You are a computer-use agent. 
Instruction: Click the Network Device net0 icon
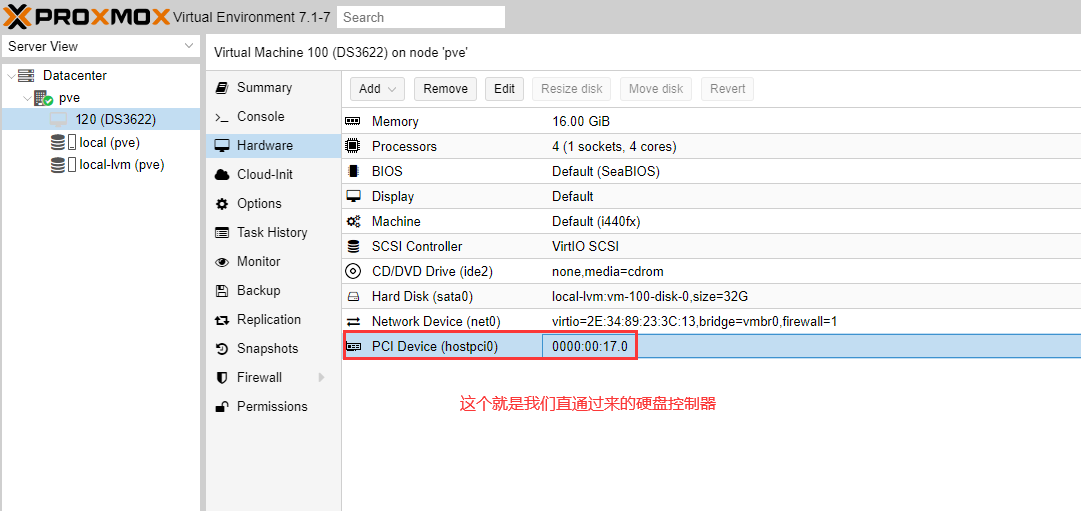[353, 322]
